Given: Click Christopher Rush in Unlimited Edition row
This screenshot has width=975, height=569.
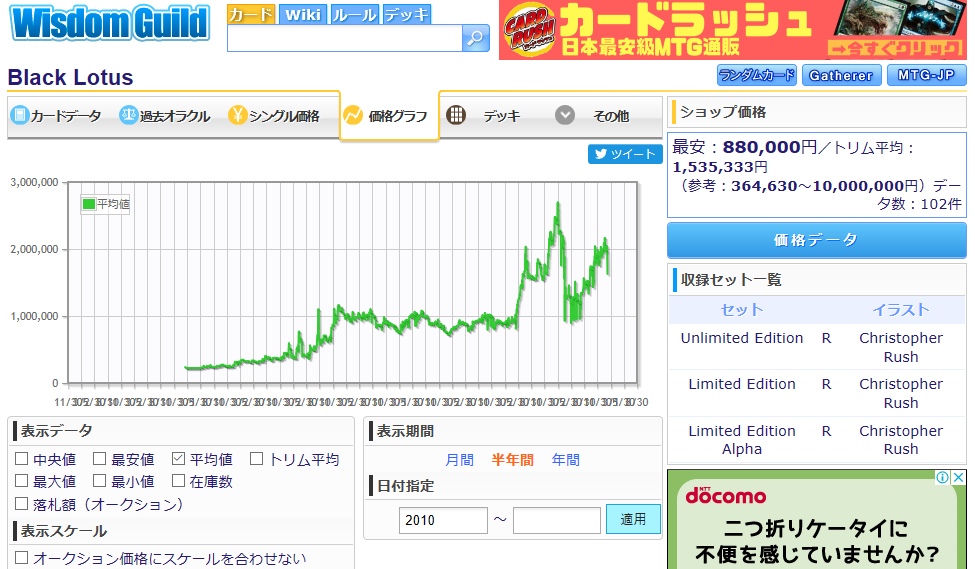Looking at the screenshot, I should (x=901, y=347).
